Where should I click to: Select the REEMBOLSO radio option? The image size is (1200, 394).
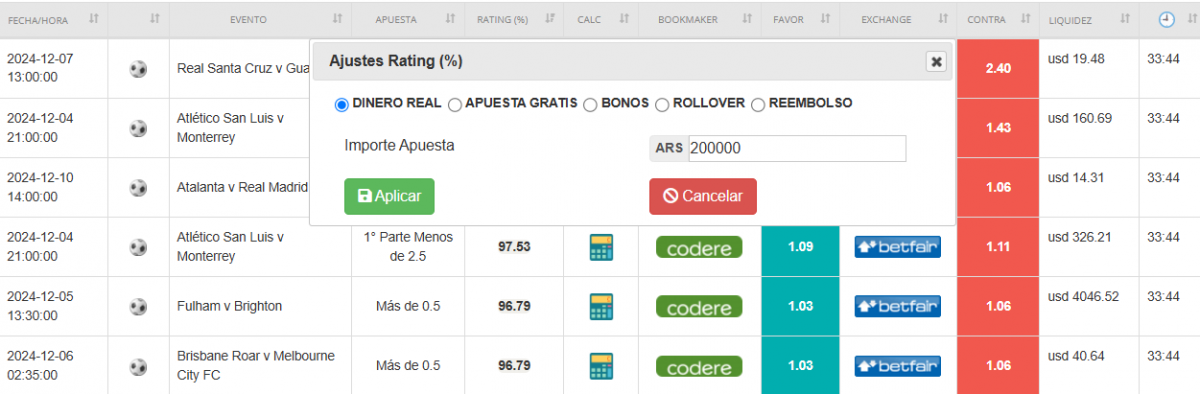758,104
